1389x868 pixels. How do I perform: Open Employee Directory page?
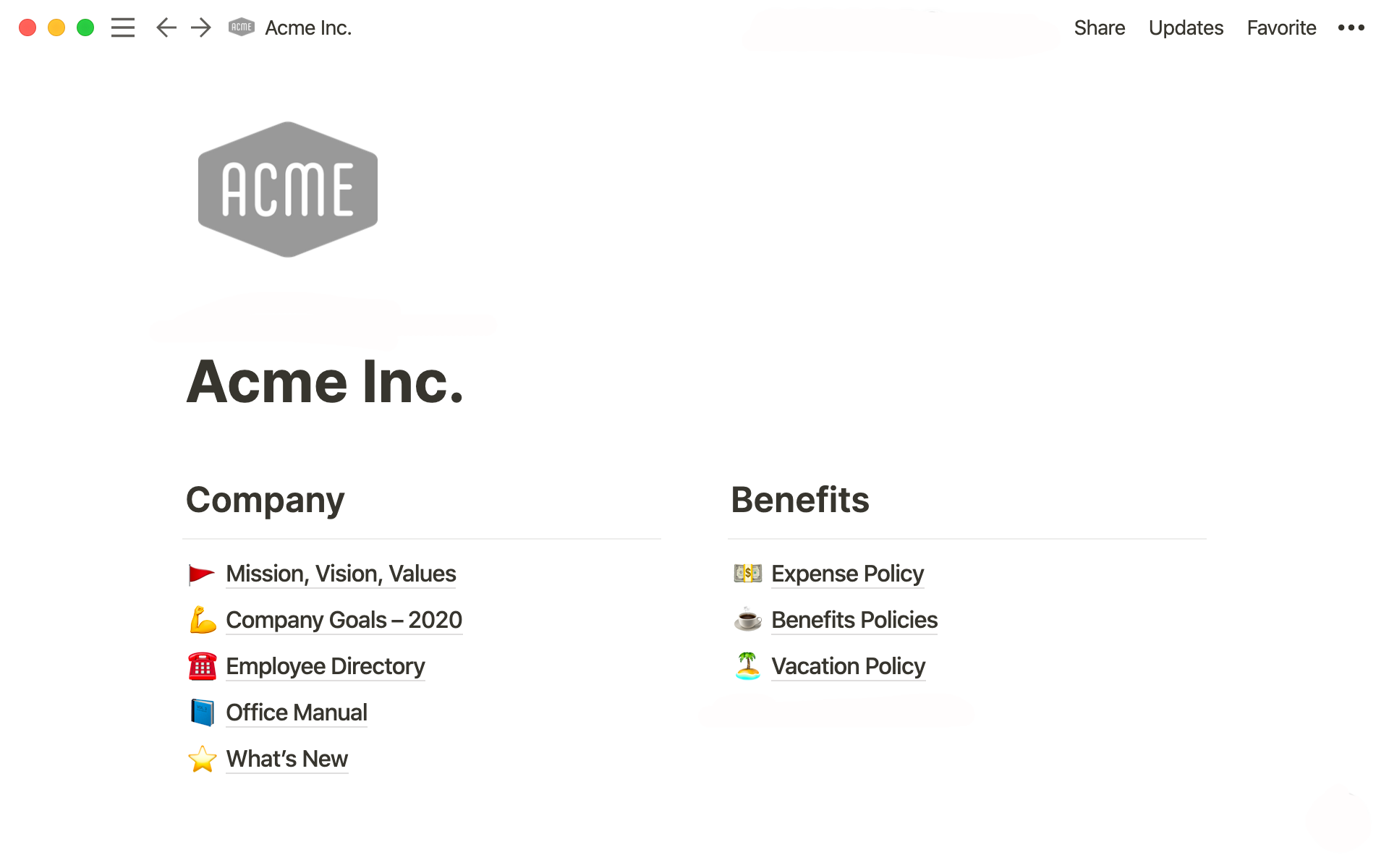click(x=325, y=665)
